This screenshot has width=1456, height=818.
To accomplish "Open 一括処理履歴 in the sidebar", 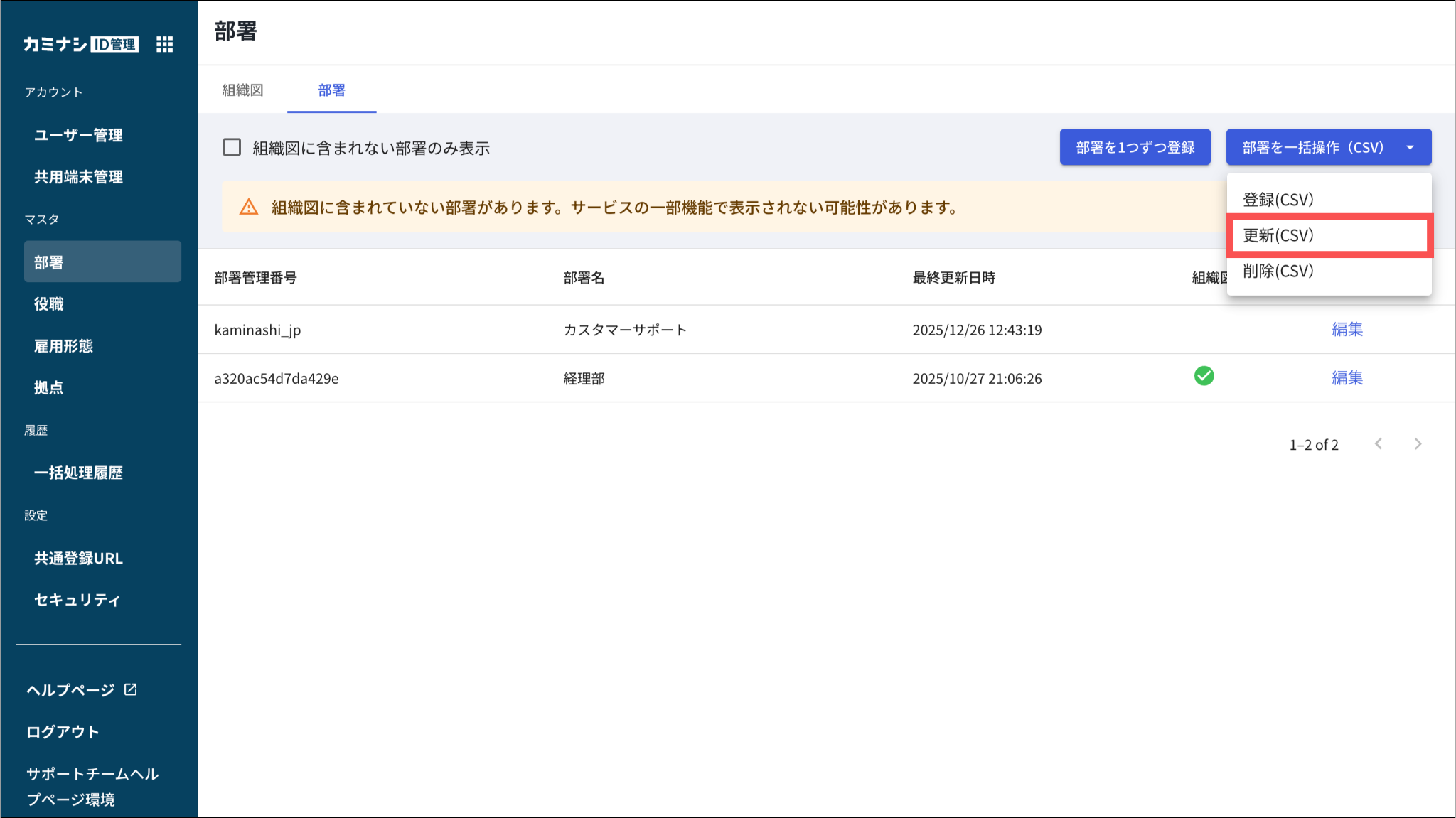I will pyautogui.click(x=78, y=473).
